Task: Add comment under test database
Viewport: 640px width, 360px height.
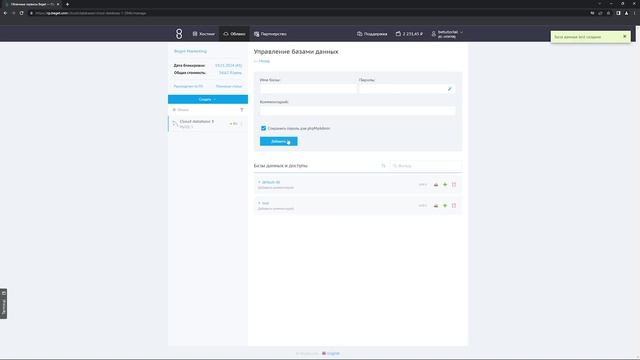Action: click(276, 209)
